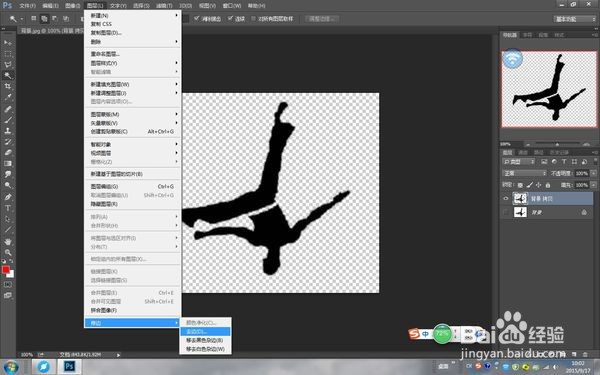Select the Healing Brush tool
The width and height of the screenshot is (600, 375).
click(x=8, y=109)
